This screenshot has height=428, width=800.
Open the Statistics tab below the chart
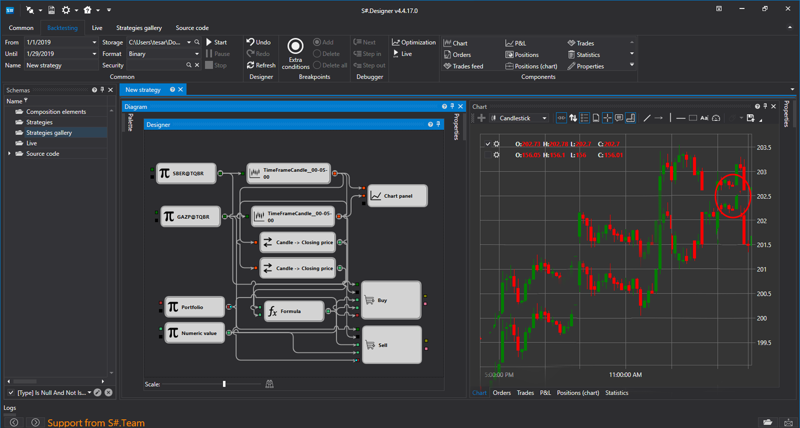(616, 393)
